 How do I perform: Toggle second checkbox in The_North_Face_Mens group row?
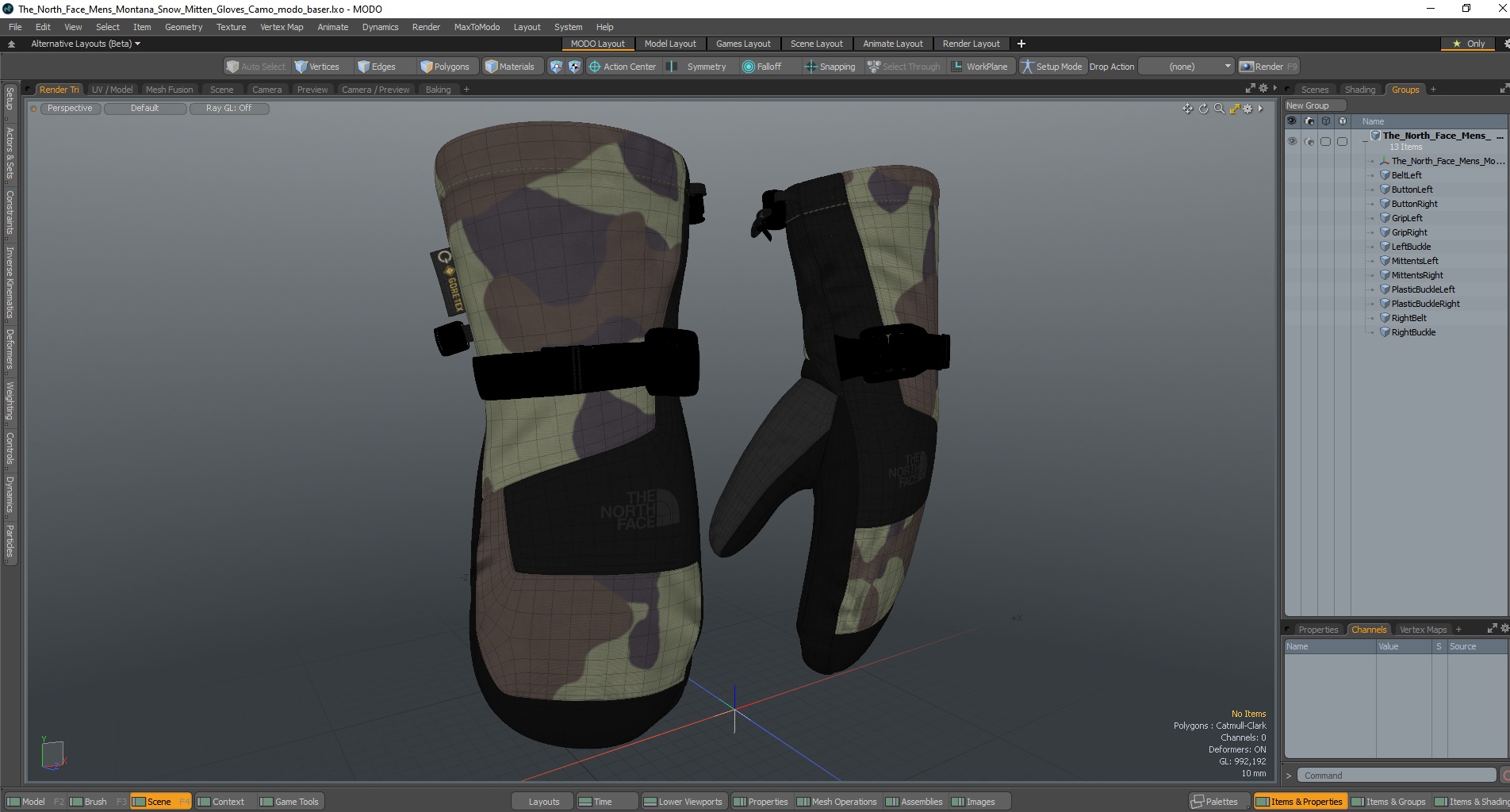pos(1342,141)
